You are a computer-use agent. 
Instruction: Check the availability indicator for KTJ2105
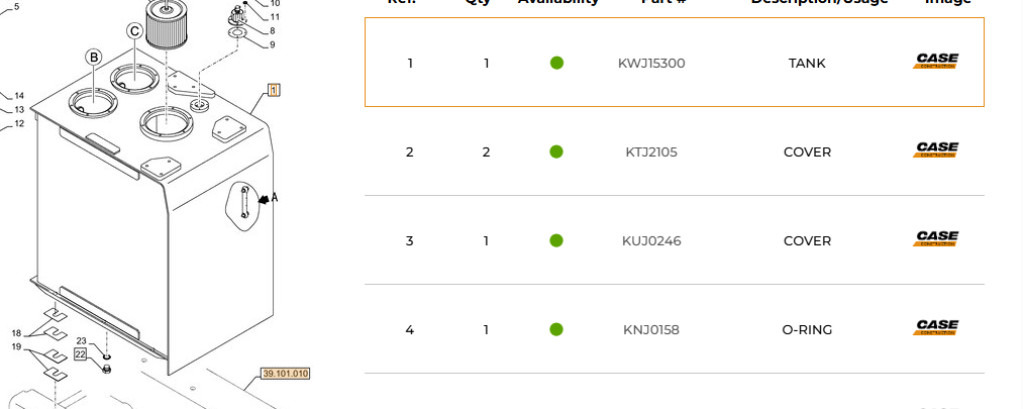557,152
